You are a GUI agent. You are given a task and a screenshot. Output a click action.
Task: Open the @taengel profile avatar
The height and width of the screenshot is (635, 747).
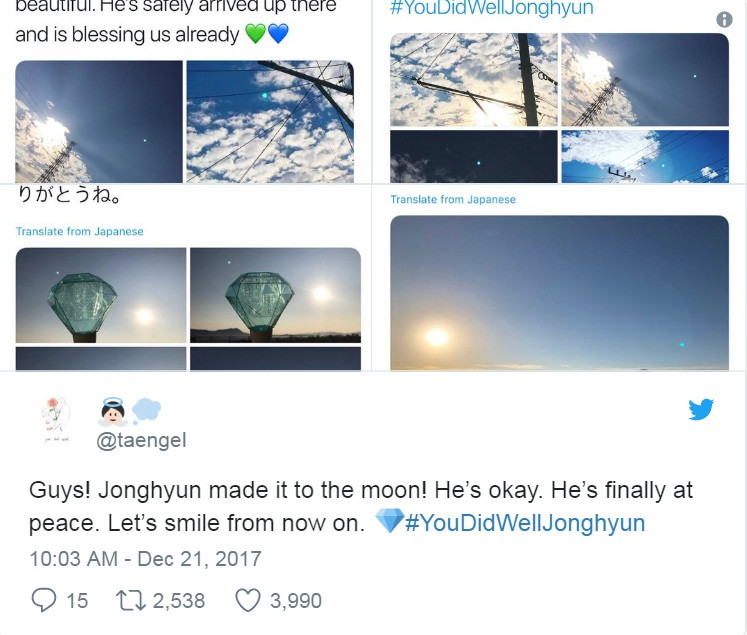tap(55, 419)
